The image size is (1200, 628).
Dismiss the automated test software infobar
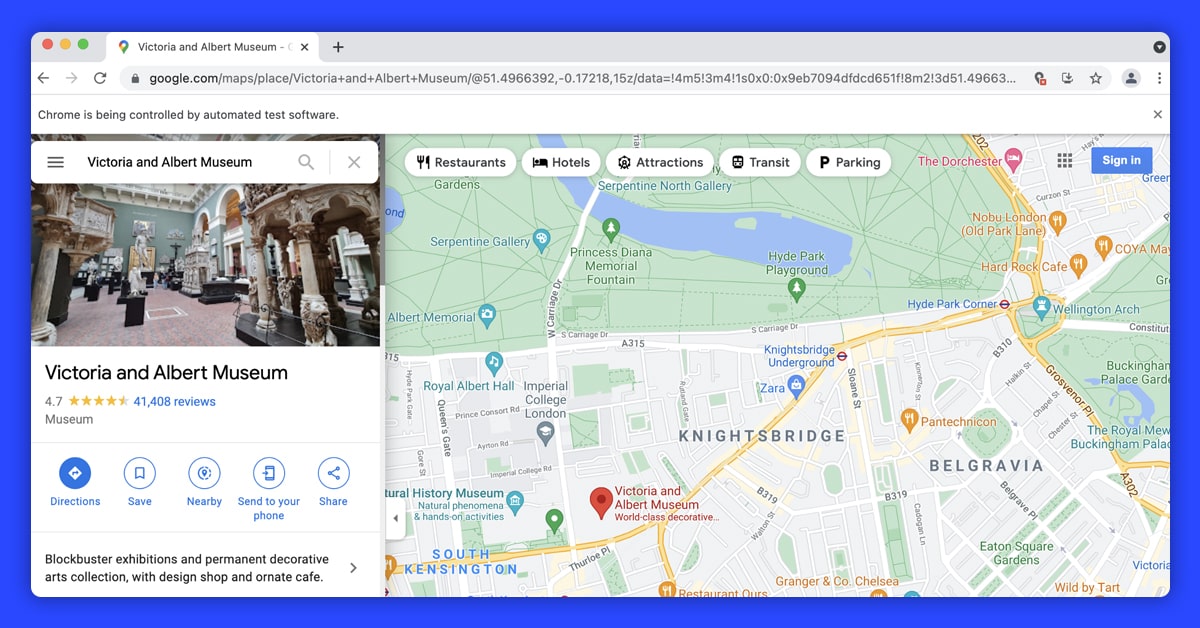1158,115
